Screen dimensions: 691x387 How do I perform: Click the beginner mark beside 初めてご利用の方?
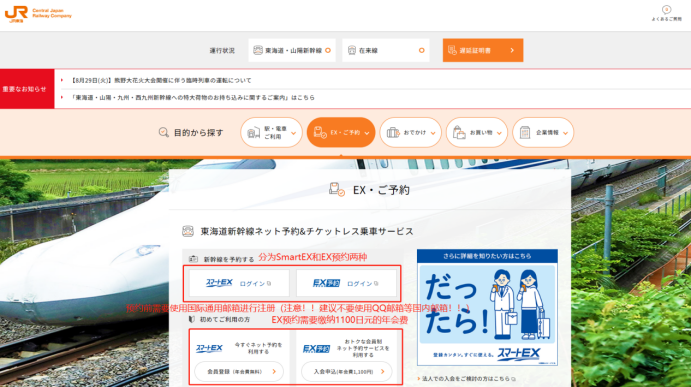tap(192, 319)
